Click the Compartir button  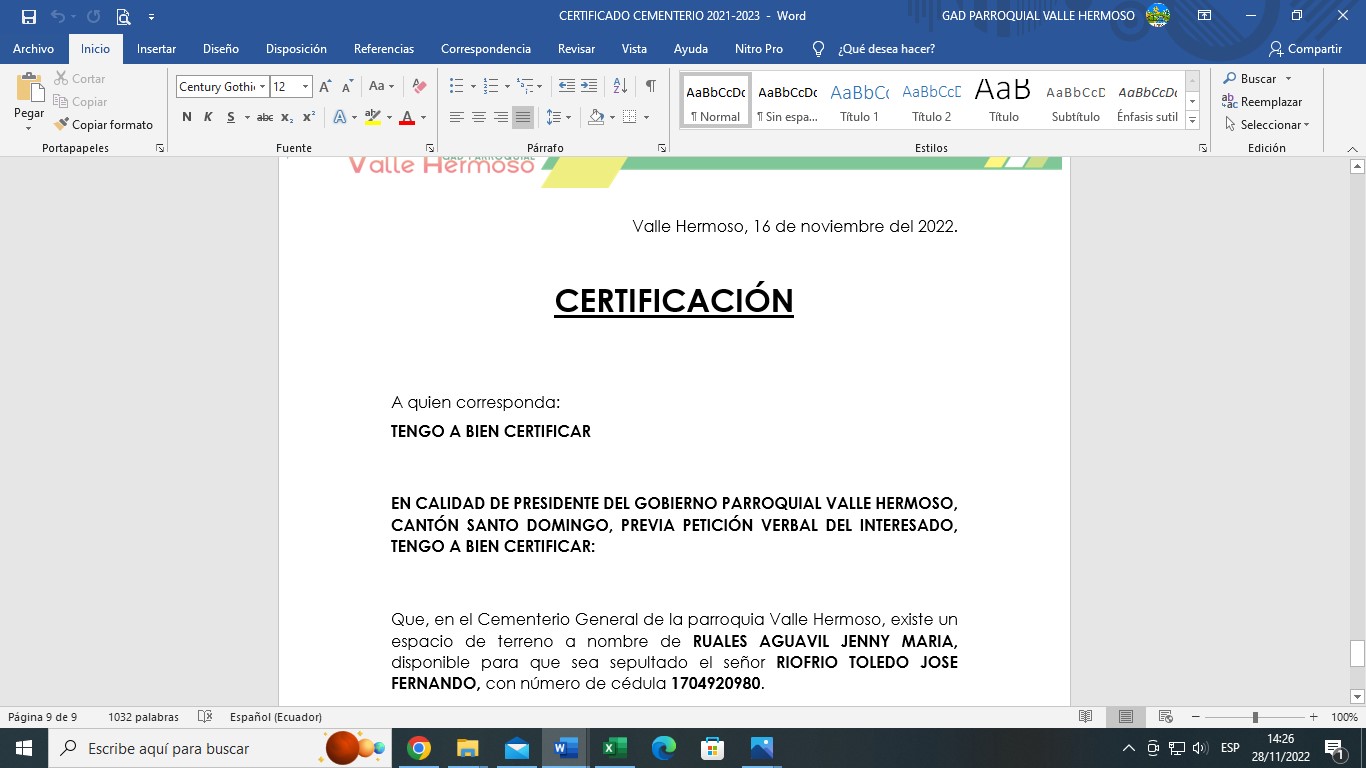pos(1305,48)
